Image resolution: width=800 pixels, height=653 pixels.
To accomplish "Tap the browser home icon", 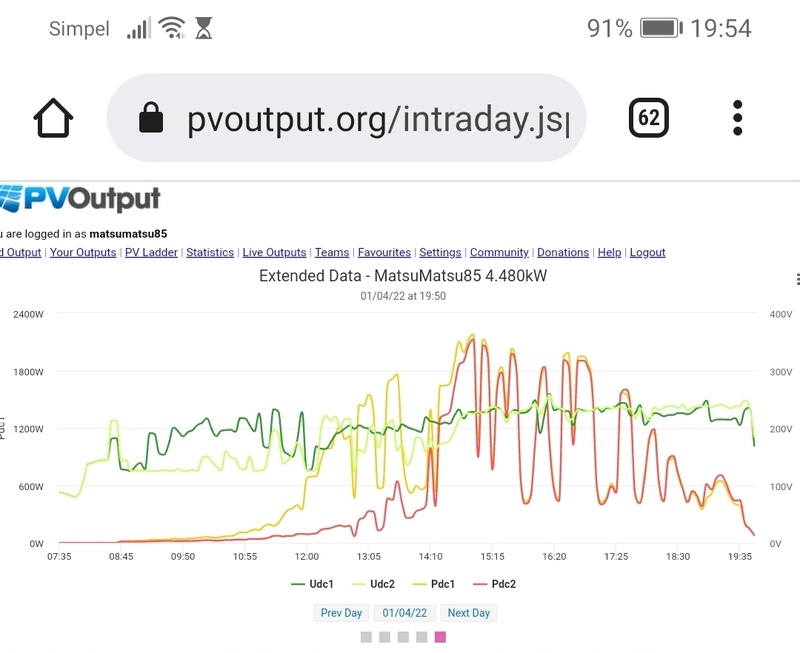I will point(54,118).
